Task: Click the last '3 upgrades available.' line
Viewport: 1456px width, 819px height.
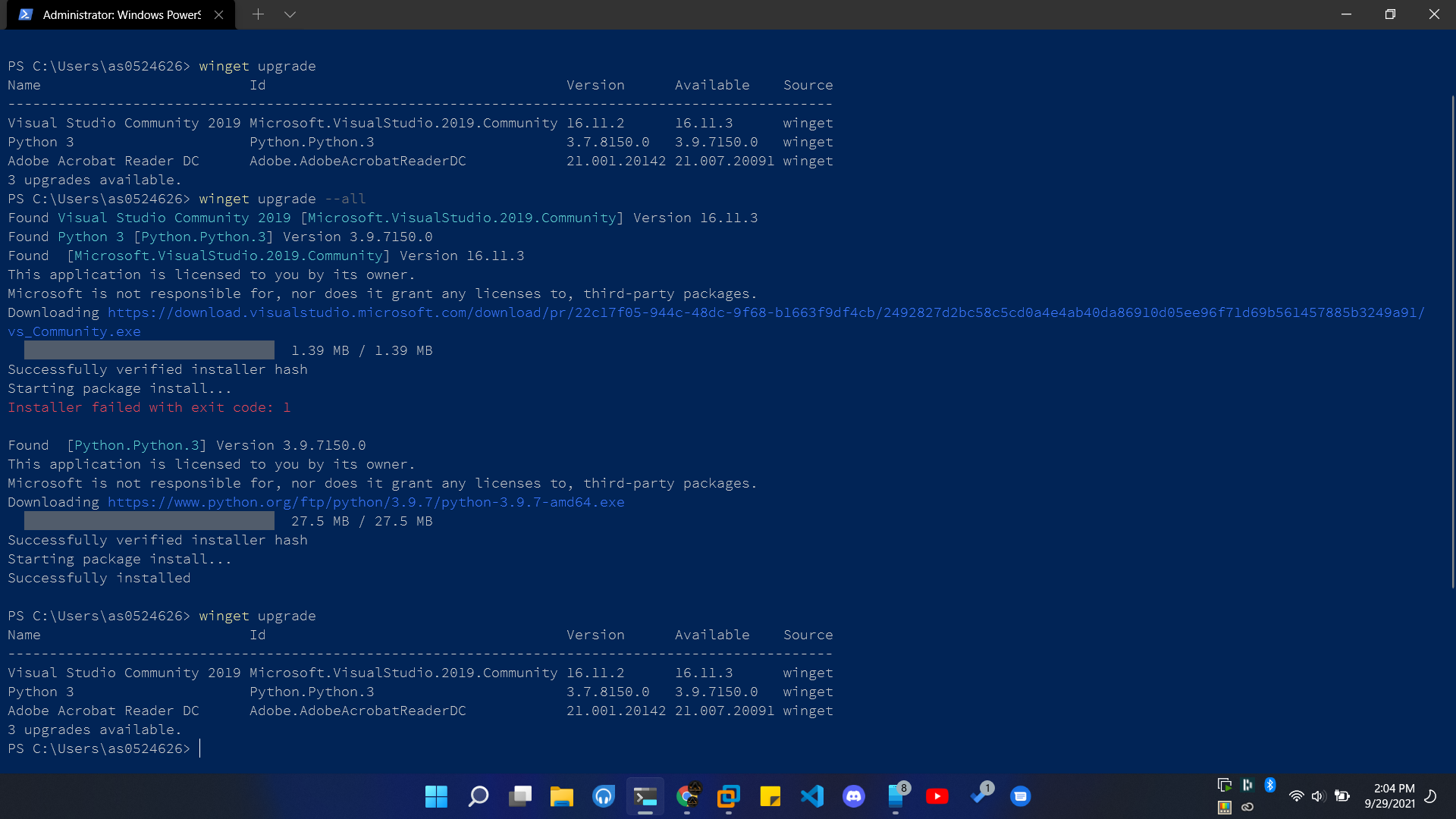Action: 95,730
